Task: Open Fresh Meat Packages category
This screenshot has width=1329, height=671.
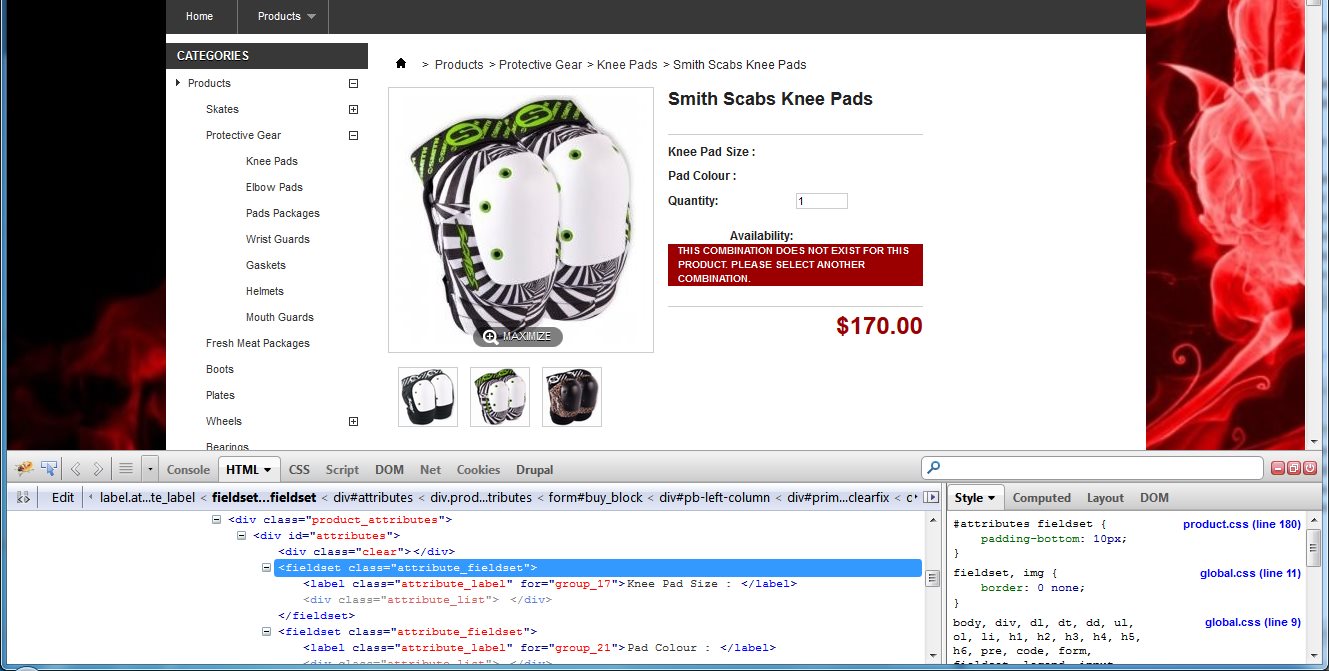Action: coord(258,343)
